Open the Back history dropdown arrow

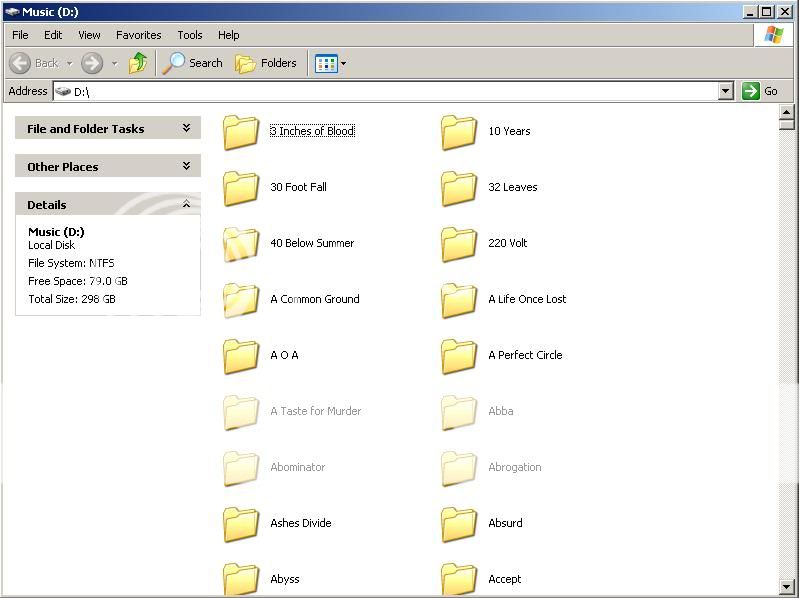click(69, 64)
